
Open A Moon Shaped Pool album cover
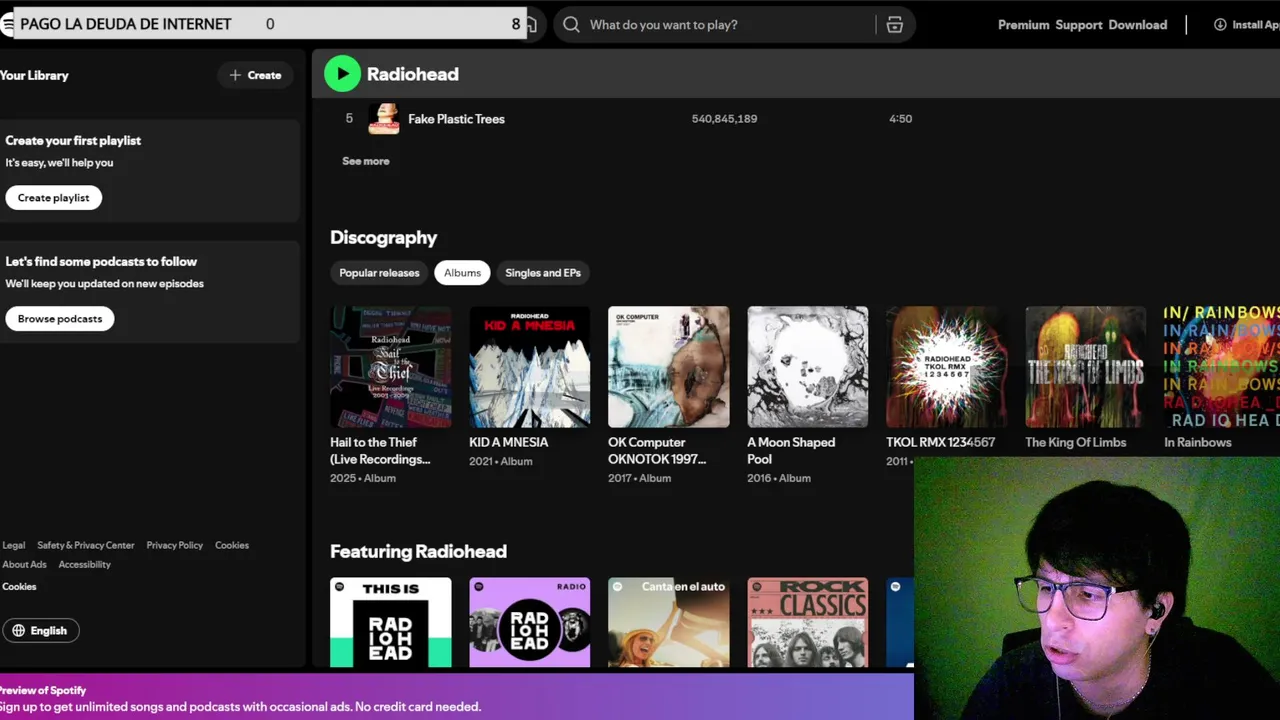pyautogui.click(x=808, y=367)
